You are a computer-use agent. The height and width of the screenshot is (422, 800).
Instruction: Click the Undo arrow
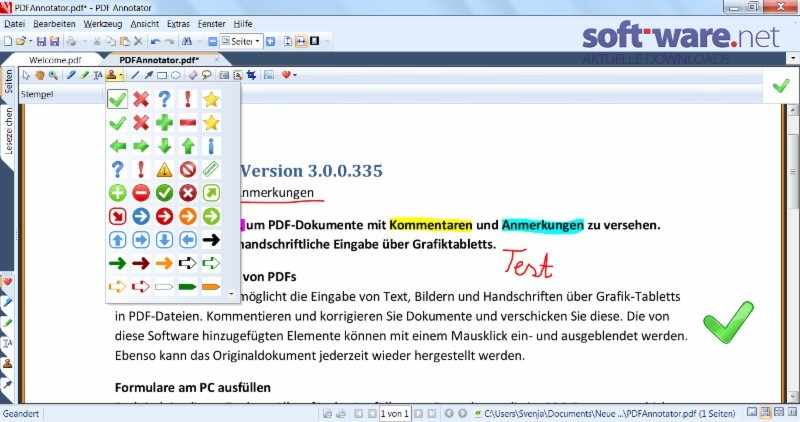click(156, 41)
